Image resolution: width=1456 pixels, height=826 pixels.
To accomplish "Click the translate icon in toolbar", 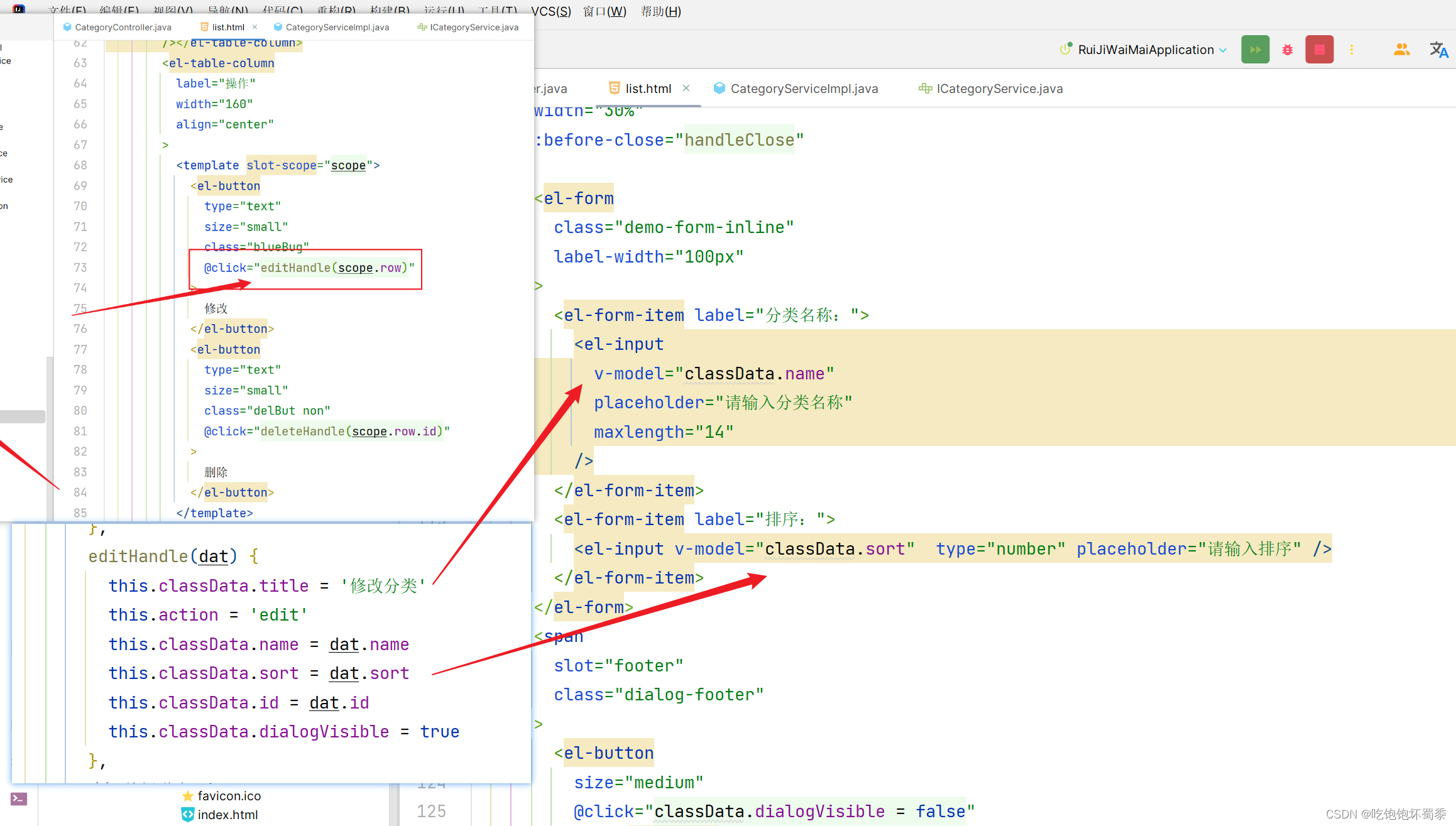I will click(x=1438, y=50).
